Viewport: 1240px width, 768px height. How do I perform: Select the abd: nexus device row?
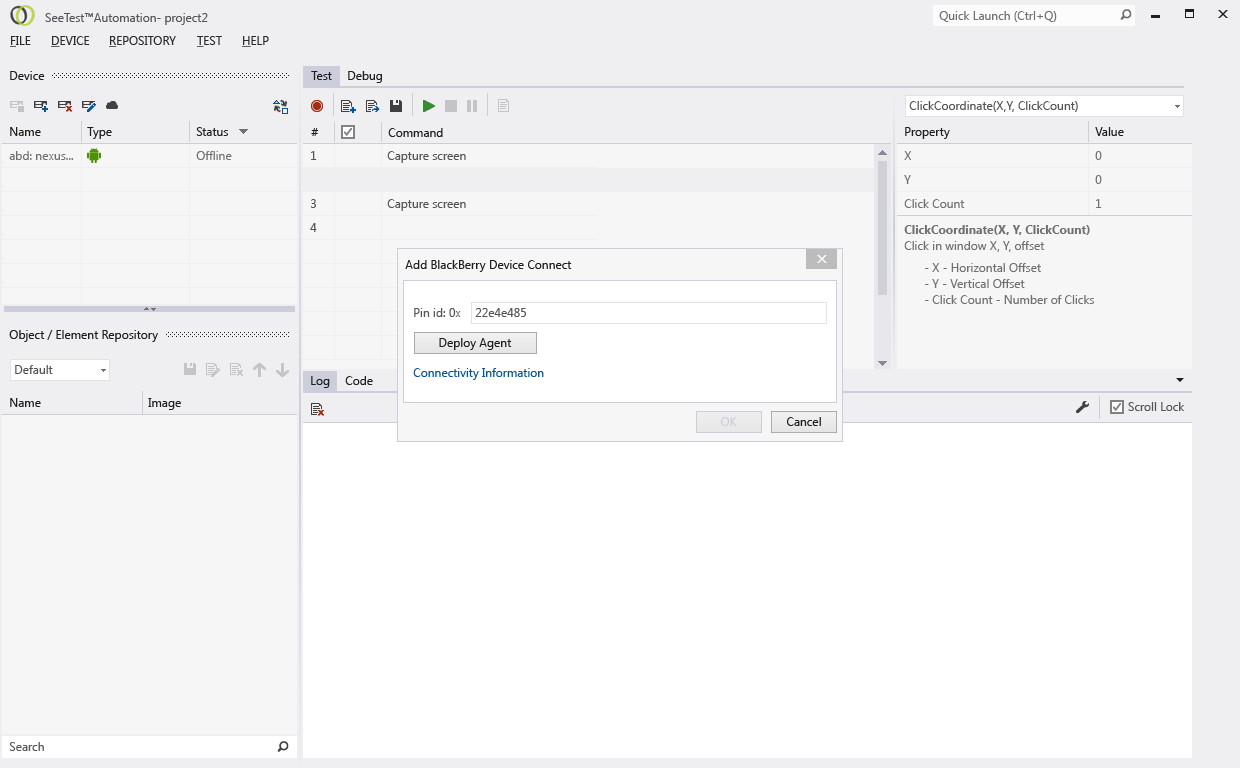point(149,156)
